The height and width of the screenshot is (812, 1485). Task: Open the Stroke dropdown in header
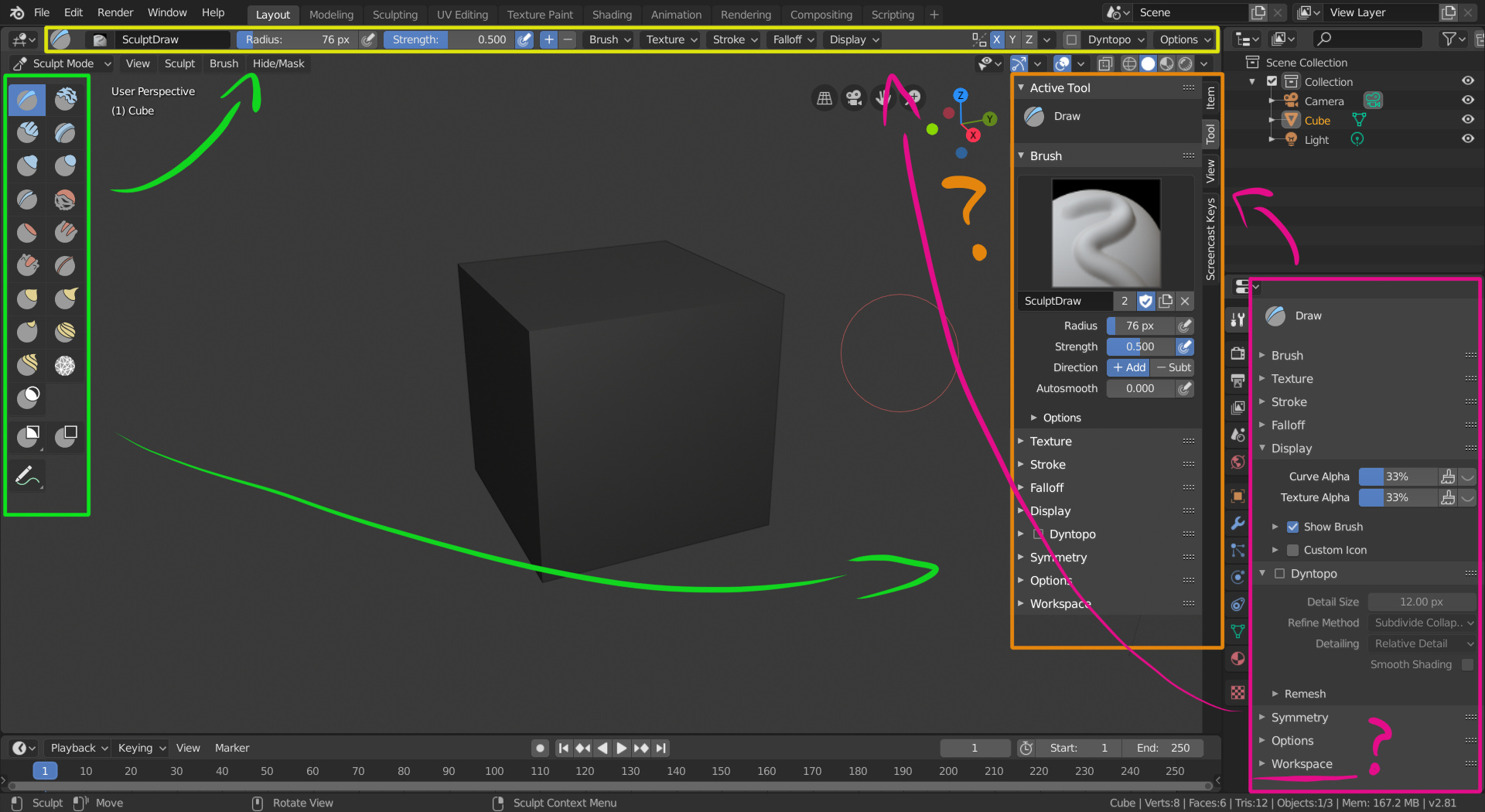tap(735, 39)
